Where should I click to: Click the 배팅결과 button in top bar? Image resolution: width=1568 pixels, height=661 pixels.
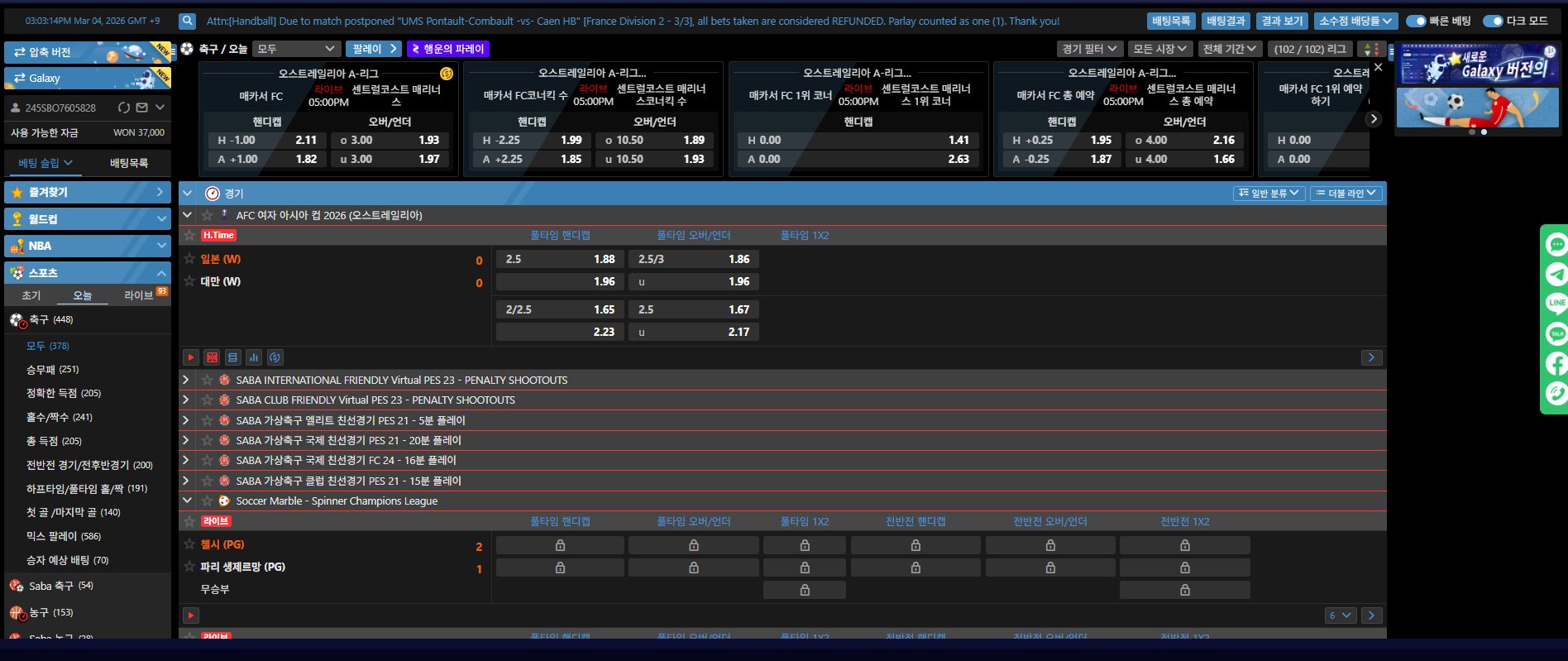tap(1225, 22)
